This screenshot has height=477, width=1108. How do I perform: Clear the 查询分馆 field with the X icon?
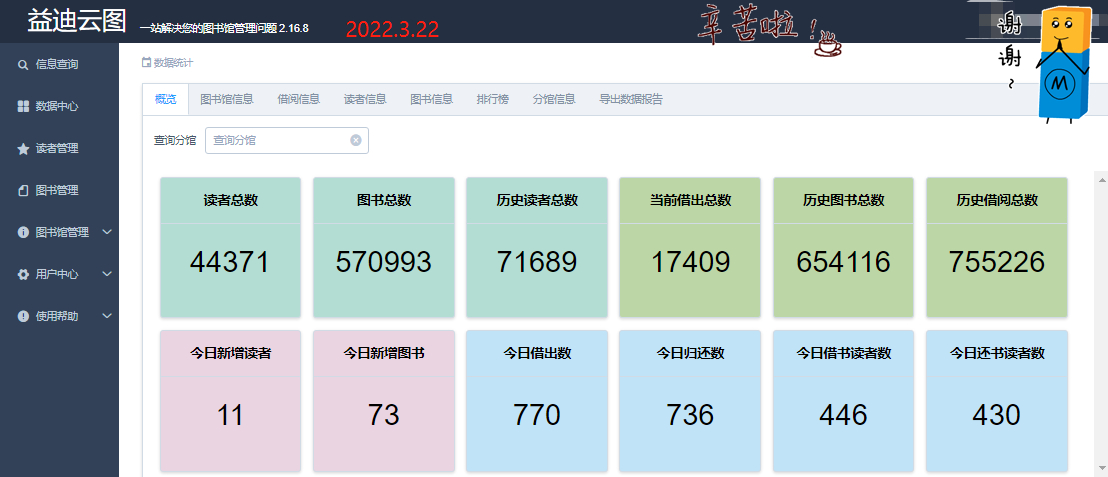[355, 141]
